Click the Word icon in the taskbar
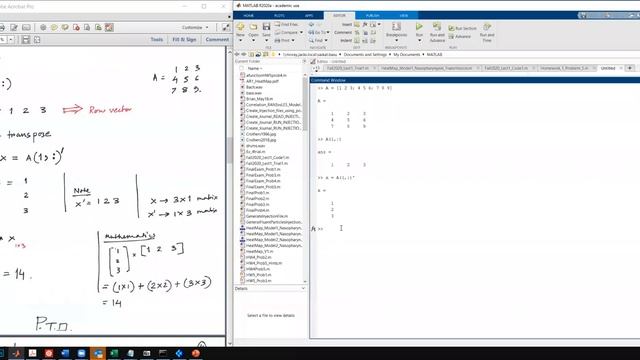This screenshot has height=360, width=640. point(65,353)
